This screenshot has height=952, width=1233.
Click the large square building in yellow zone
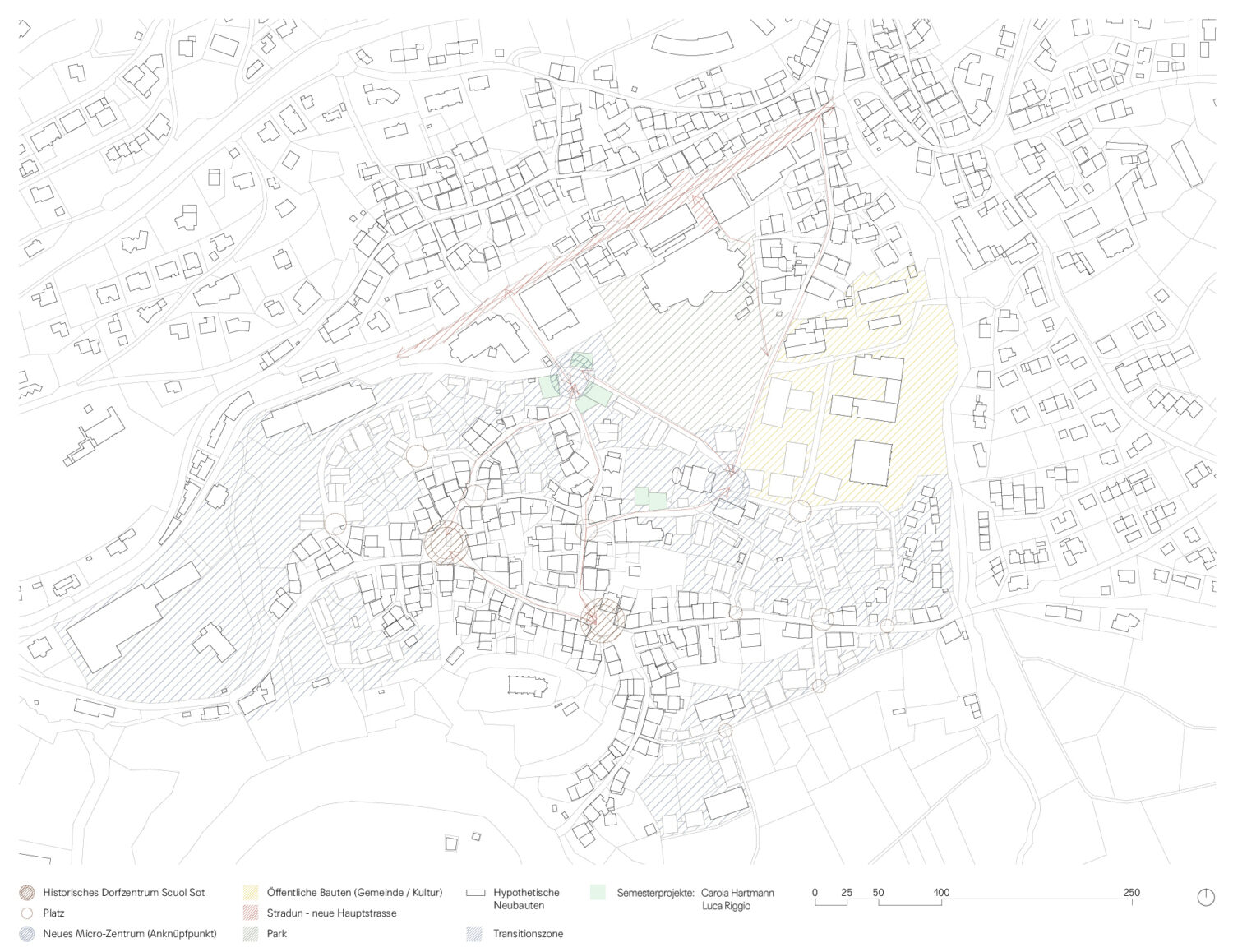click(x=870, y=463)
